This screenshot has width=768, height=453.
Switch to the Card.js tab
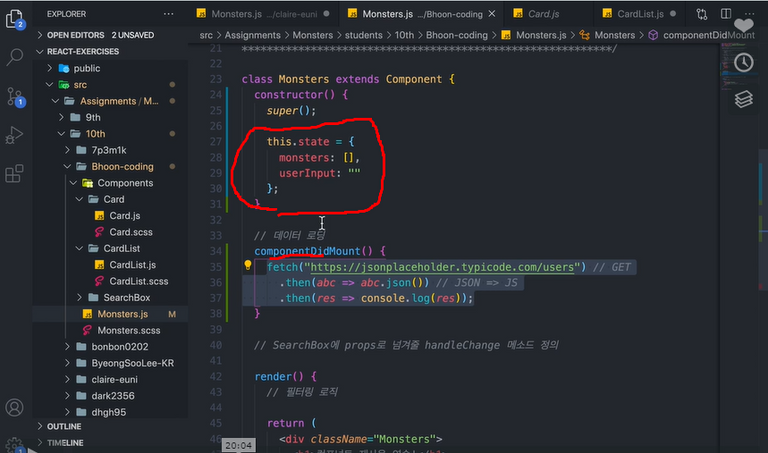[544, 14]
